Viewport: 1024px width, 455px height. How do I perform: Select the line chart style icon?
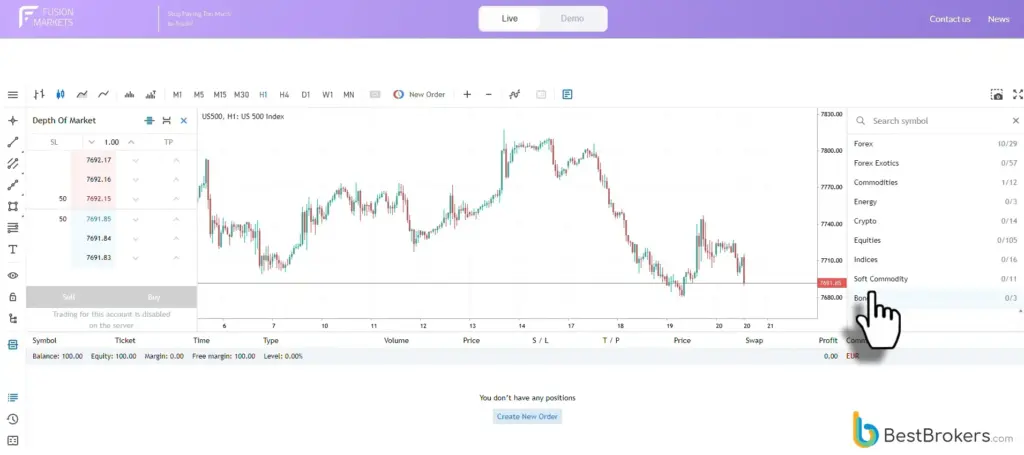(103, 95)
